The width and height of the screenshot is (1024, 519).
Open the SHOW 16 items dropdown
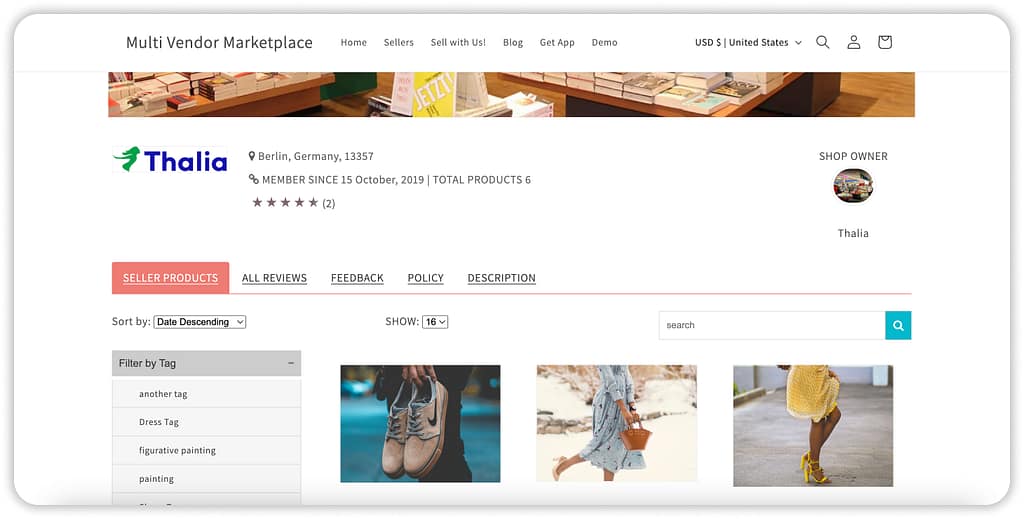coord(435,322)
